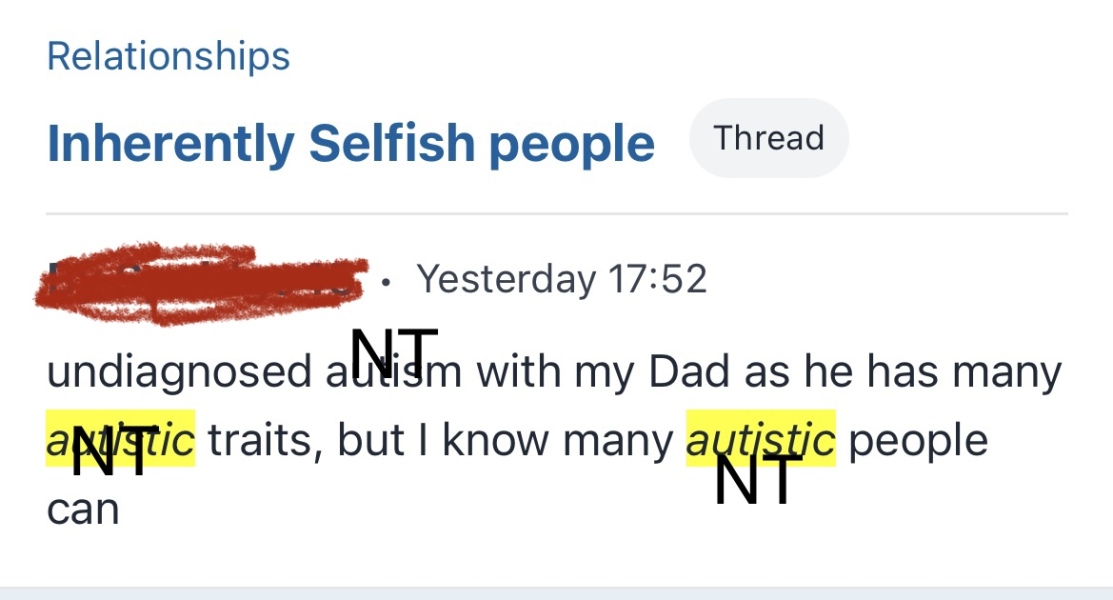Click the Yesterday 17:52 timestamp
This screenshot has width=1113, height=600.
pos(563,279)
